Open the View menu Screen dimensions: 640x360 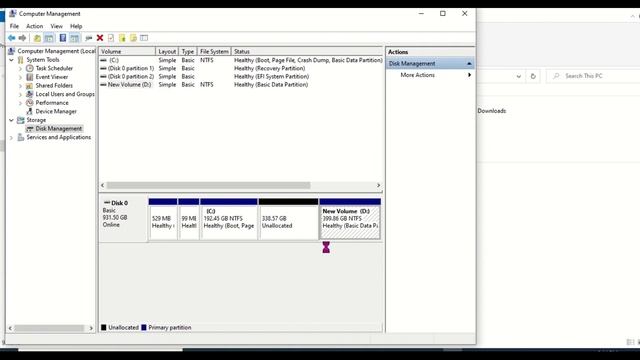click(x=56, y=26)
